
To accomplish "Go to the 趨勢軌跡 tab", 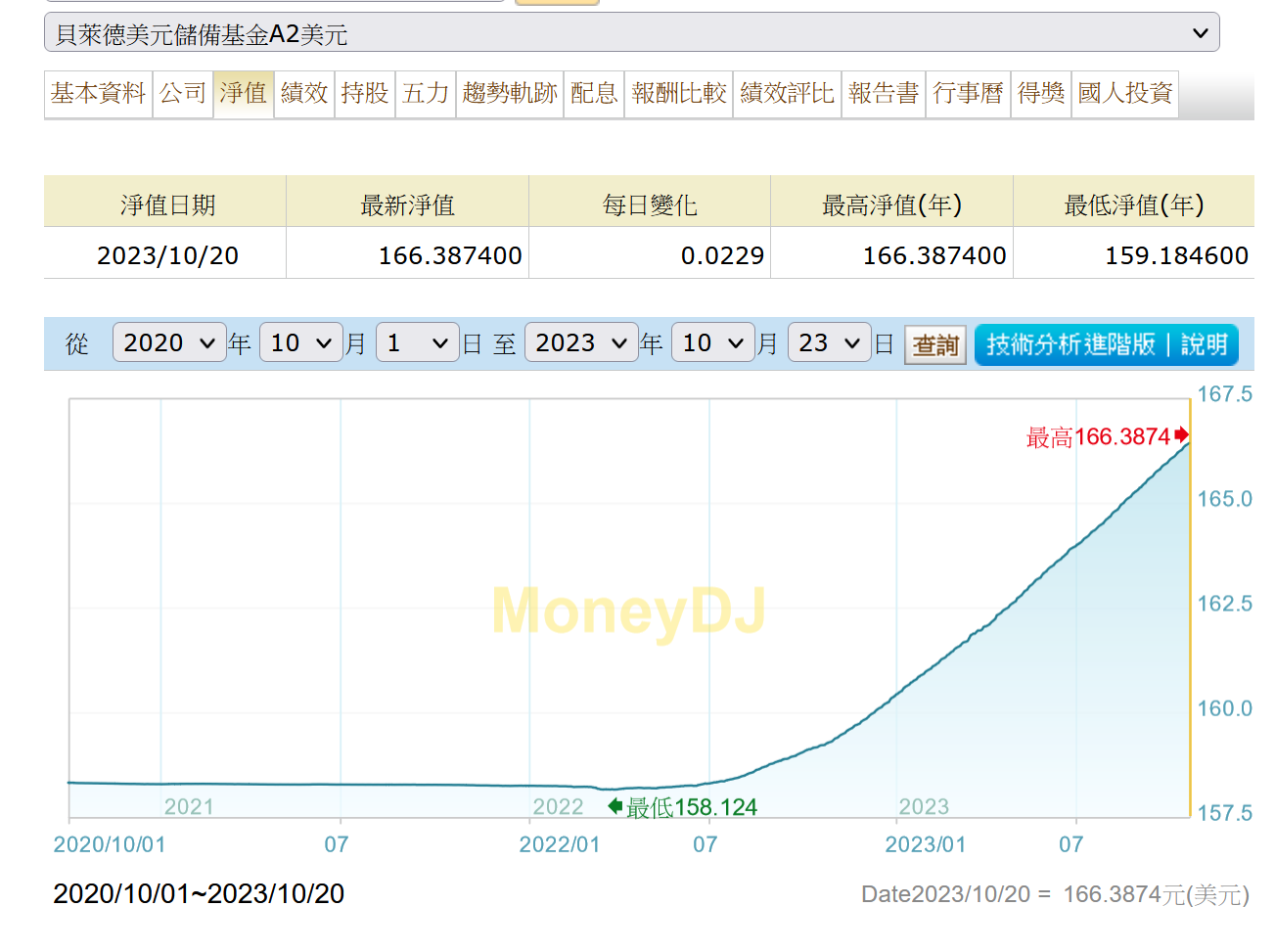I will (510, 94).
